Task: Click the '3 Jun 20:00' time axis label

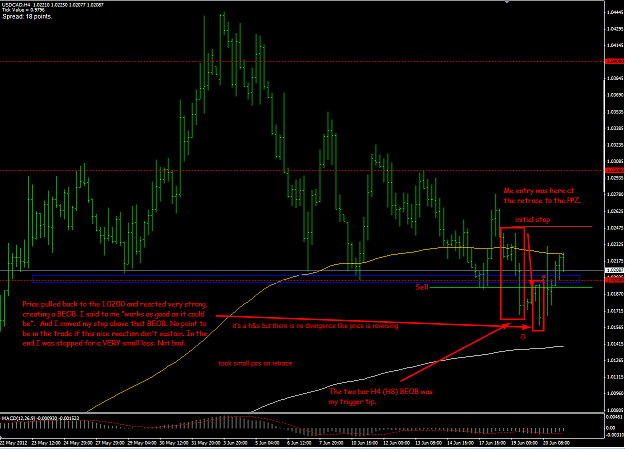Action: click(236, 443)
